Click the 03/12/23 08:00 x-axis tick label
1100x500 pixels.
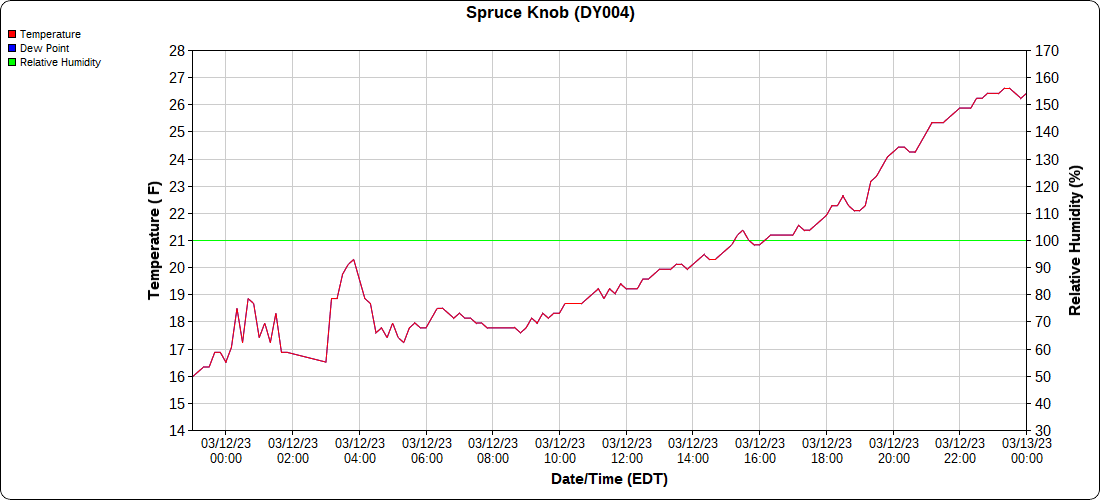pyautogui.click(x=493, y=450)
